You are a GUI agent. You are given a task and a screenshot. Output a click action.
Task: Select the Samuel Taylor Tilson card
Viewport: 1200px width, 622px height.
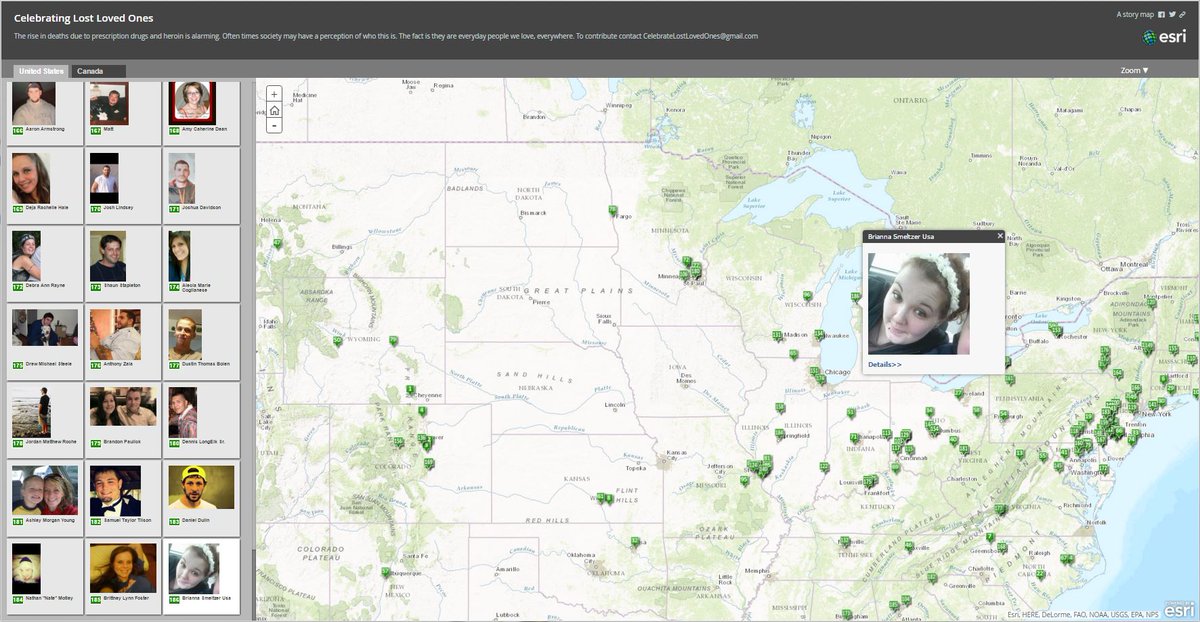(123, 497)
